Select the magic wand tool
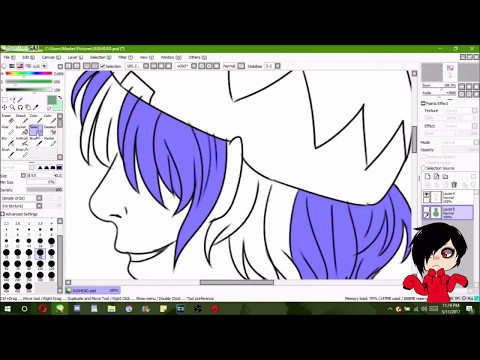The image size is (480, 360). [x=20, y=100]
